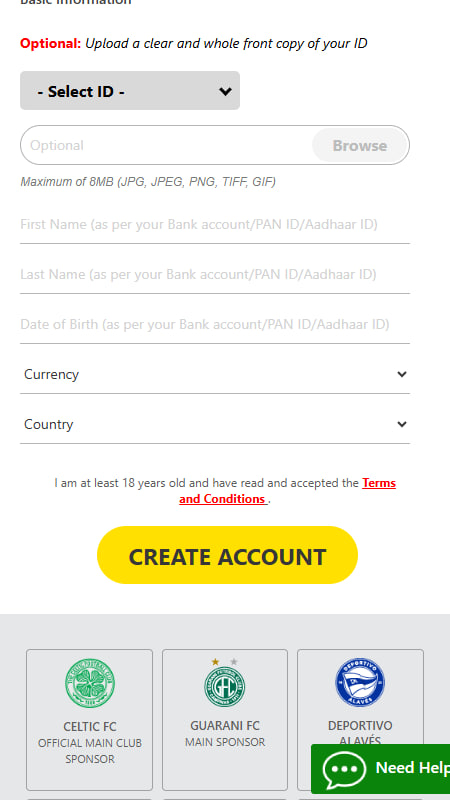Select the Guarani FC main sponsor card
Screen dimensions: 450x800
pyautogui.click(x=225, y=720)
